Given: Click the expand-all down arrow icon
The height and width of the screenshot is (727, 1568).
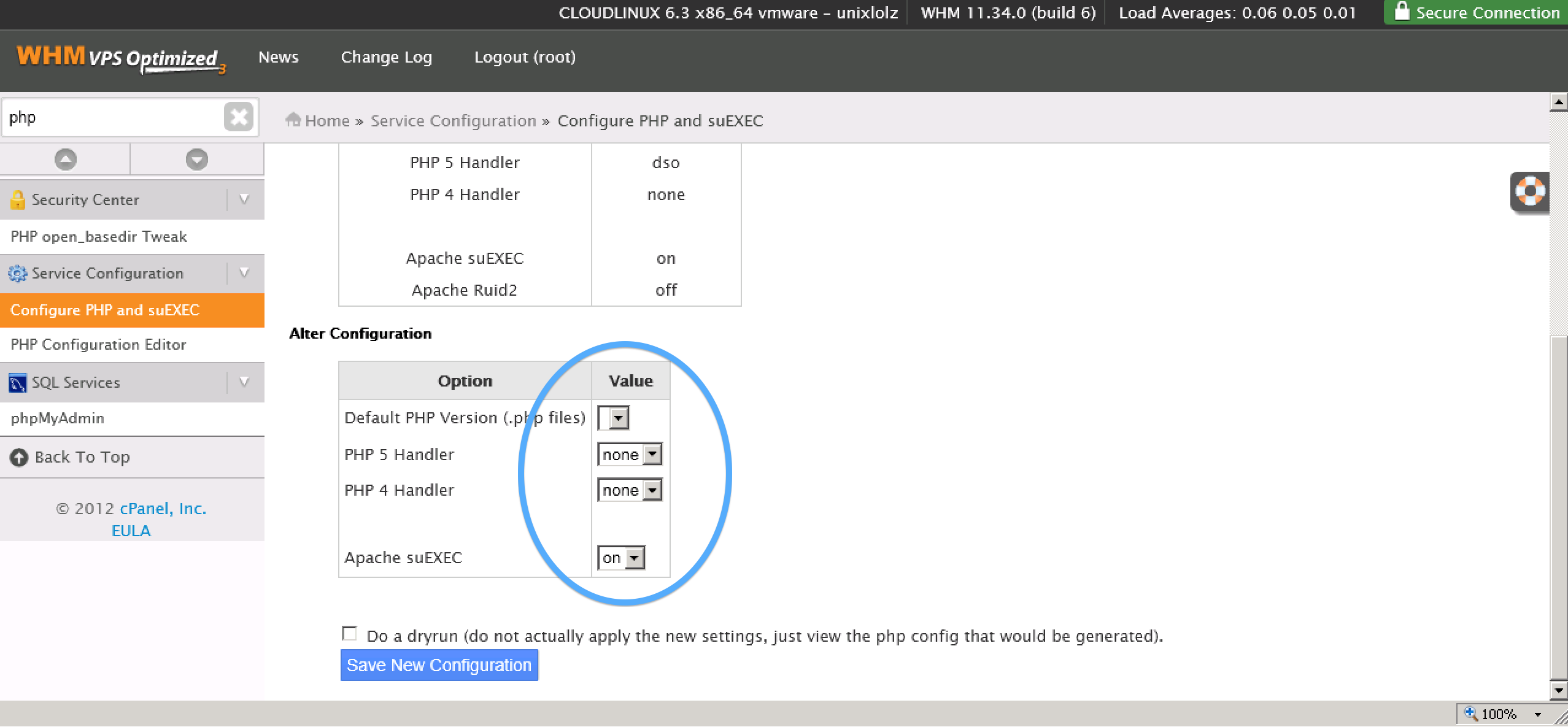Looking at the screenshot, I should click(x=196, y=160).
